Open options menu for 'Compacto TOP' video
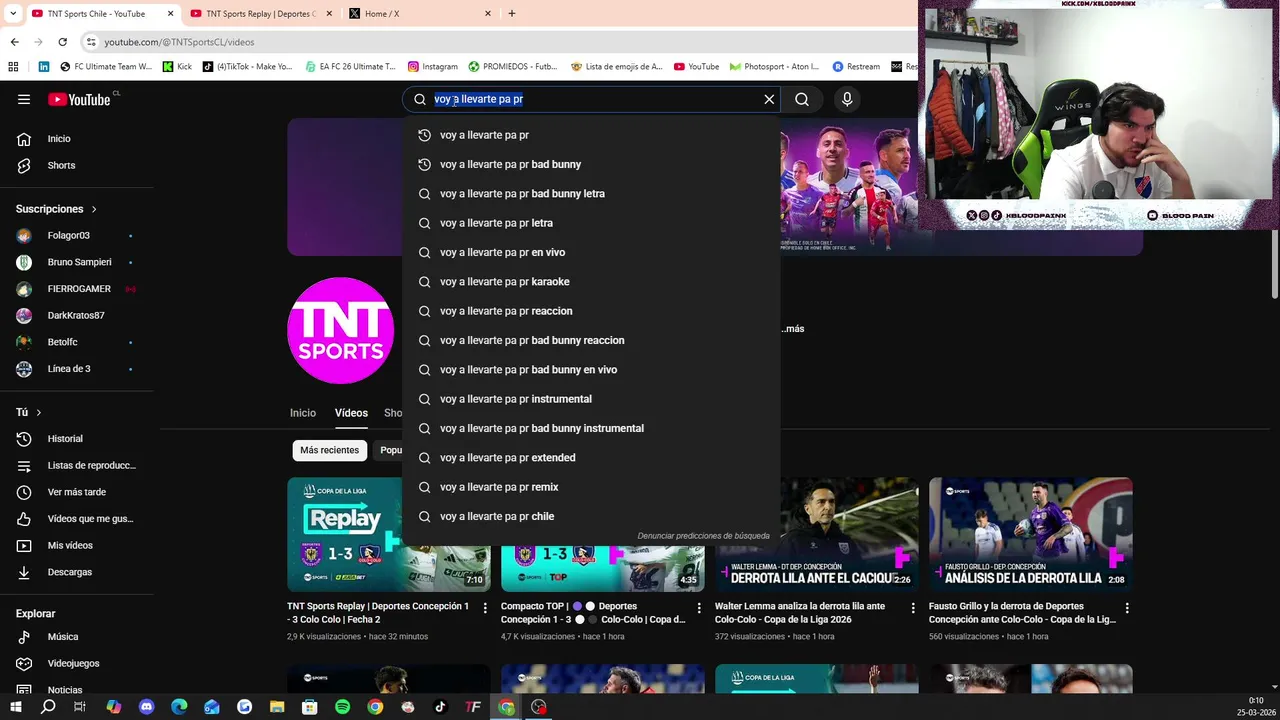The image size is (1280, 720). [699, 607]
